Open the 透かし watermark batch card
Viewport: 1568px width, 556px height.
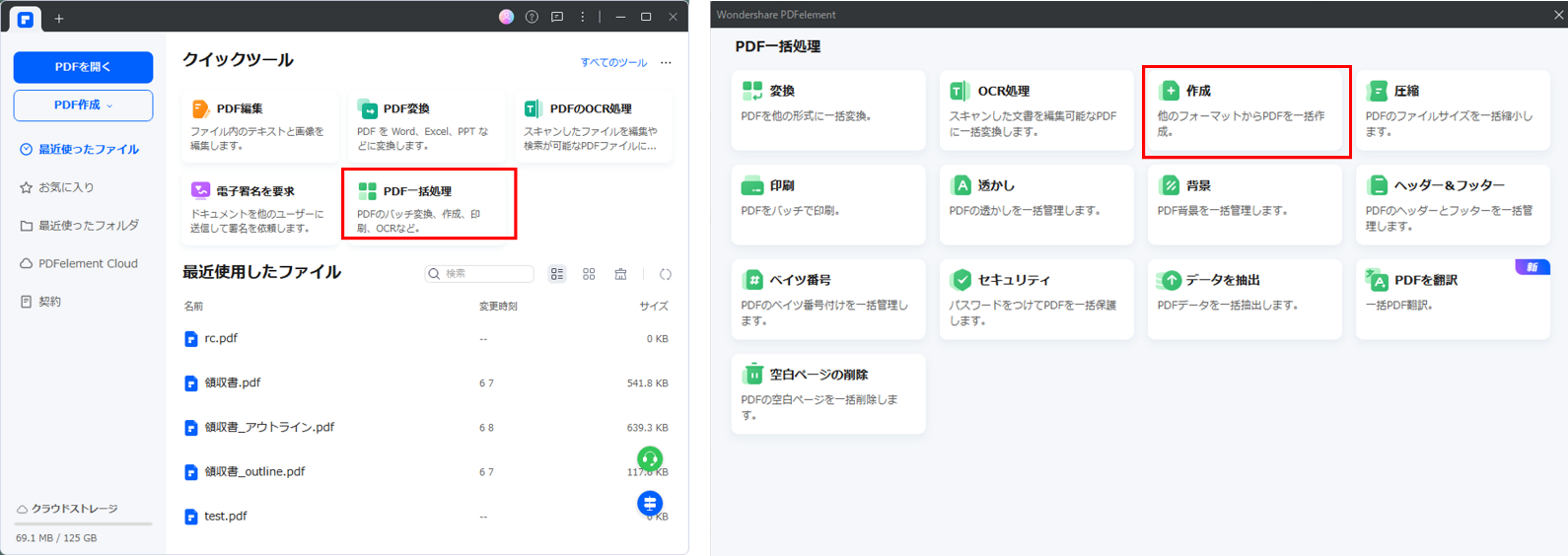point(1036,205)
